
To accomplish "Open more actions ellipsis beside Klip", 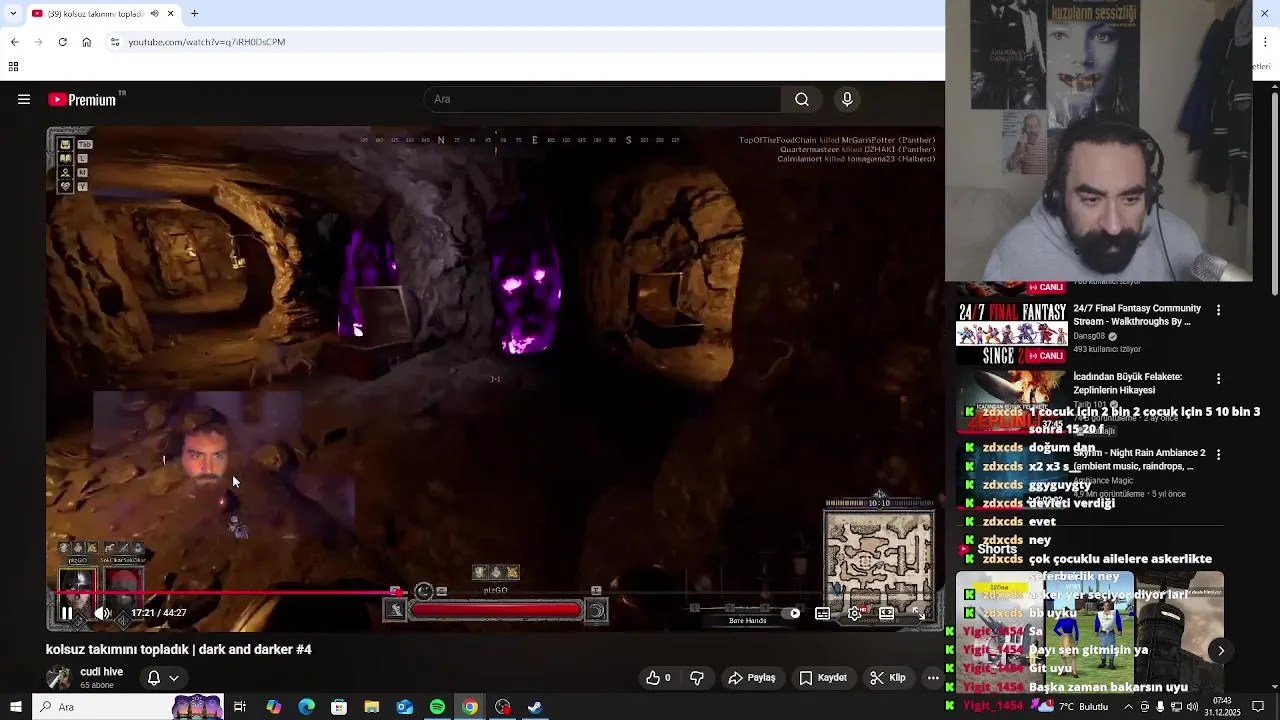I will [x=933, y=677].
